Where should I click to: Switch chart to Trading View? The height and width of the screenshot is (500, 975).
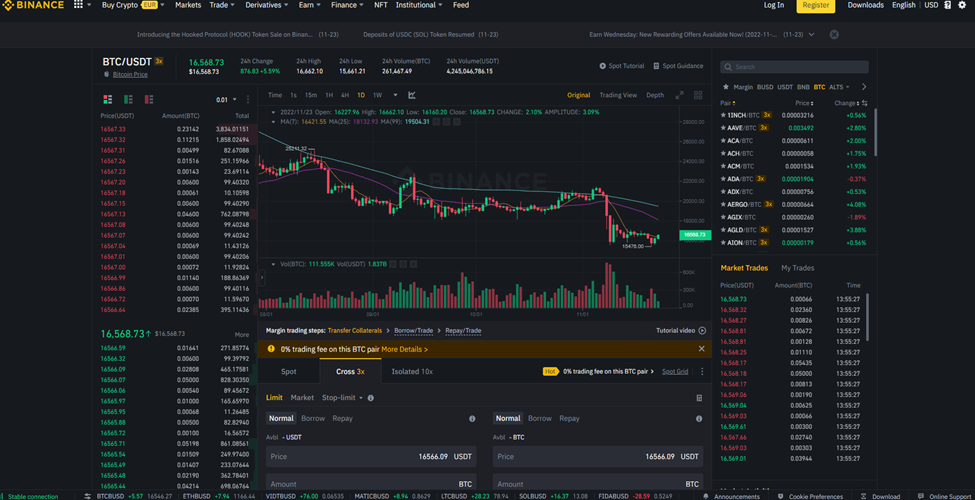point(618,95)
